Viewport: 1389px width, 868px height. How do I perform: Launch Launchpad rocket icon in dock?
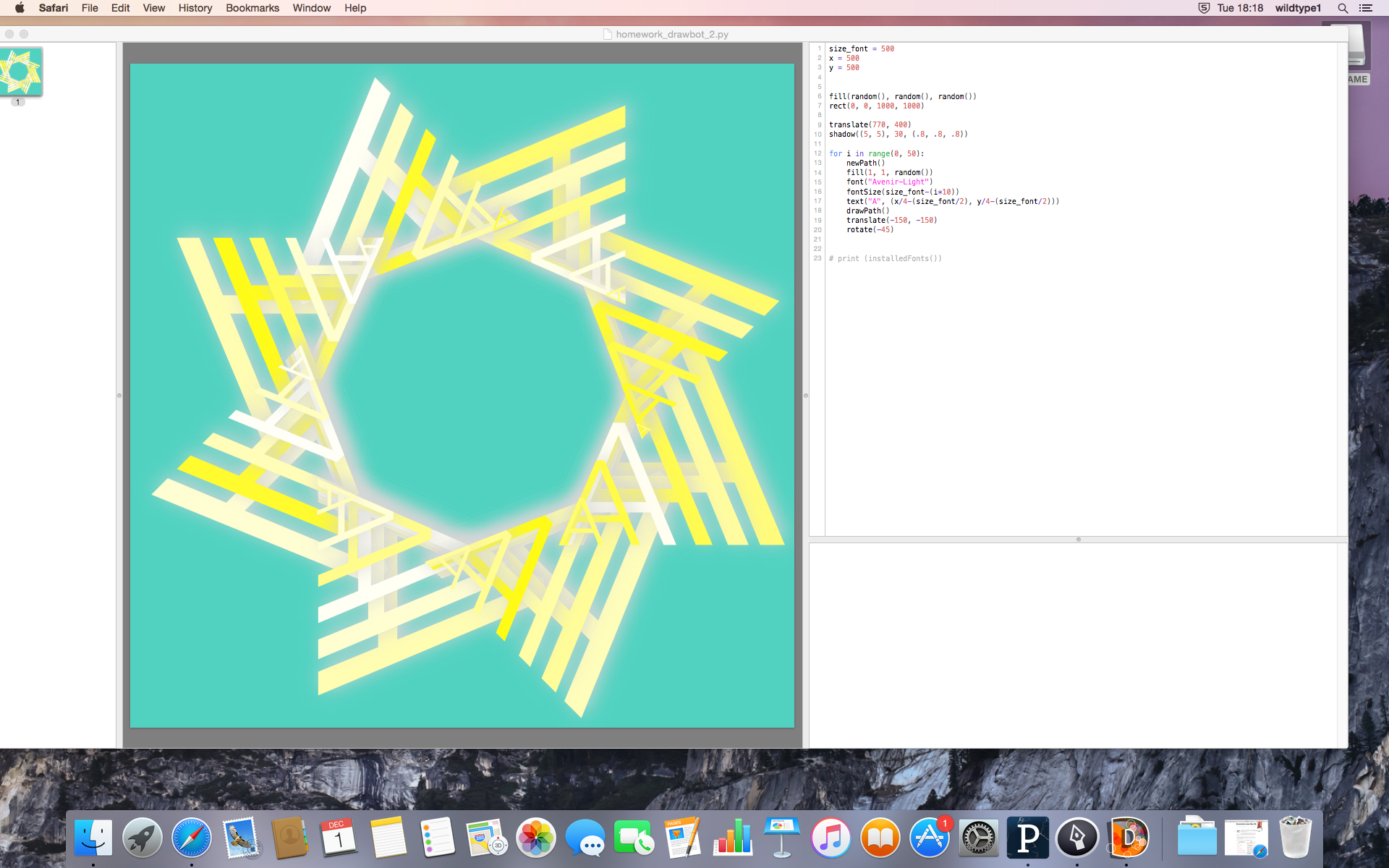(143, 838)
